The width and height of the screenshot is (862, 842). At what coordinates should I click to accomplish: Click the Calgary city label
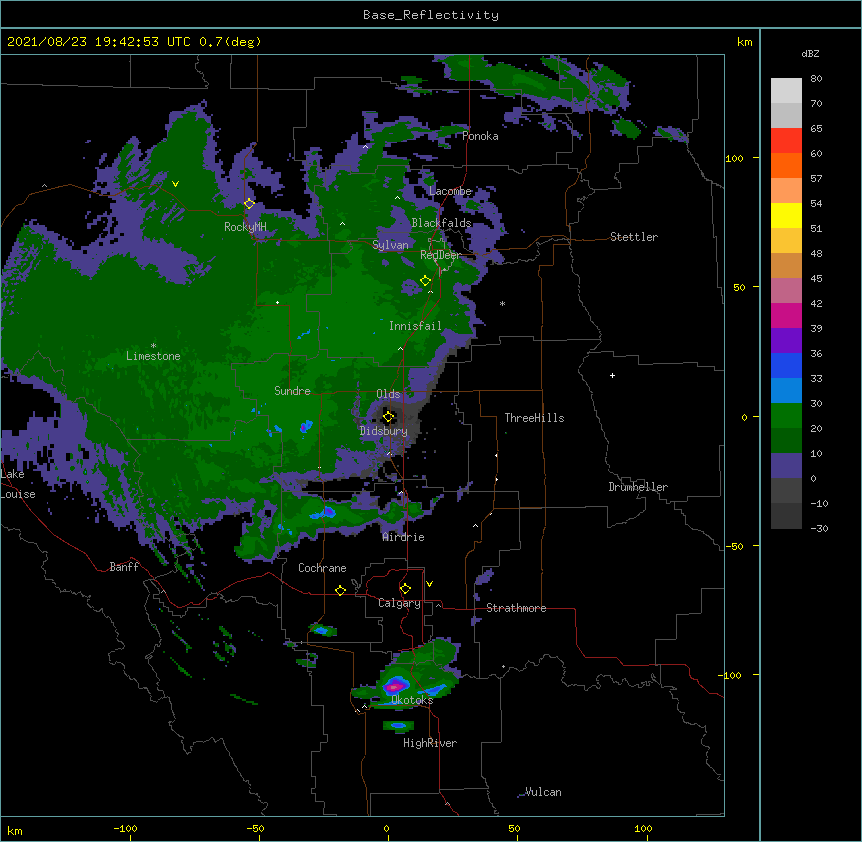click(399, 603)
